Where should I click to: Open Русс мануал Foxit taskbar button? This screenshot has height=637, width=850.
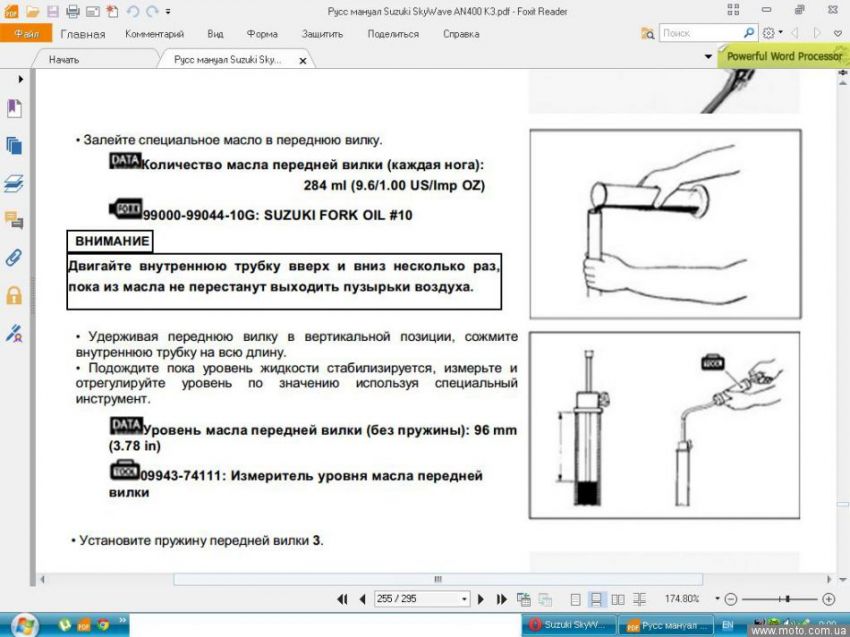click(665, 625)
